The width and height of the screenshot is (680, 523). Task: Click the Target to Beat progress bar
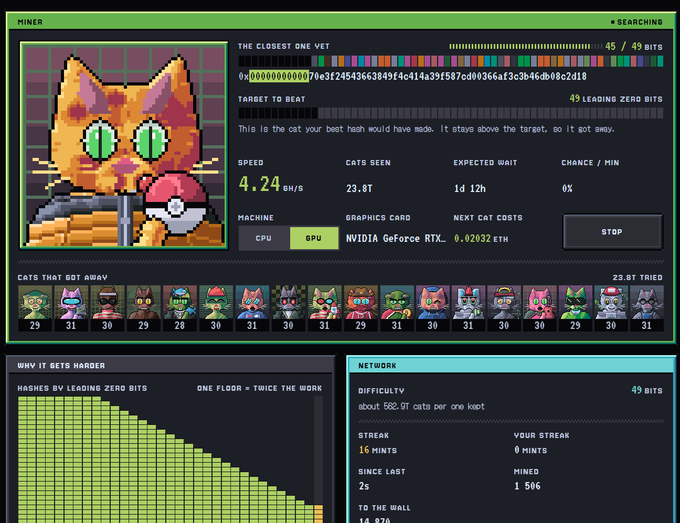point(451,114)
